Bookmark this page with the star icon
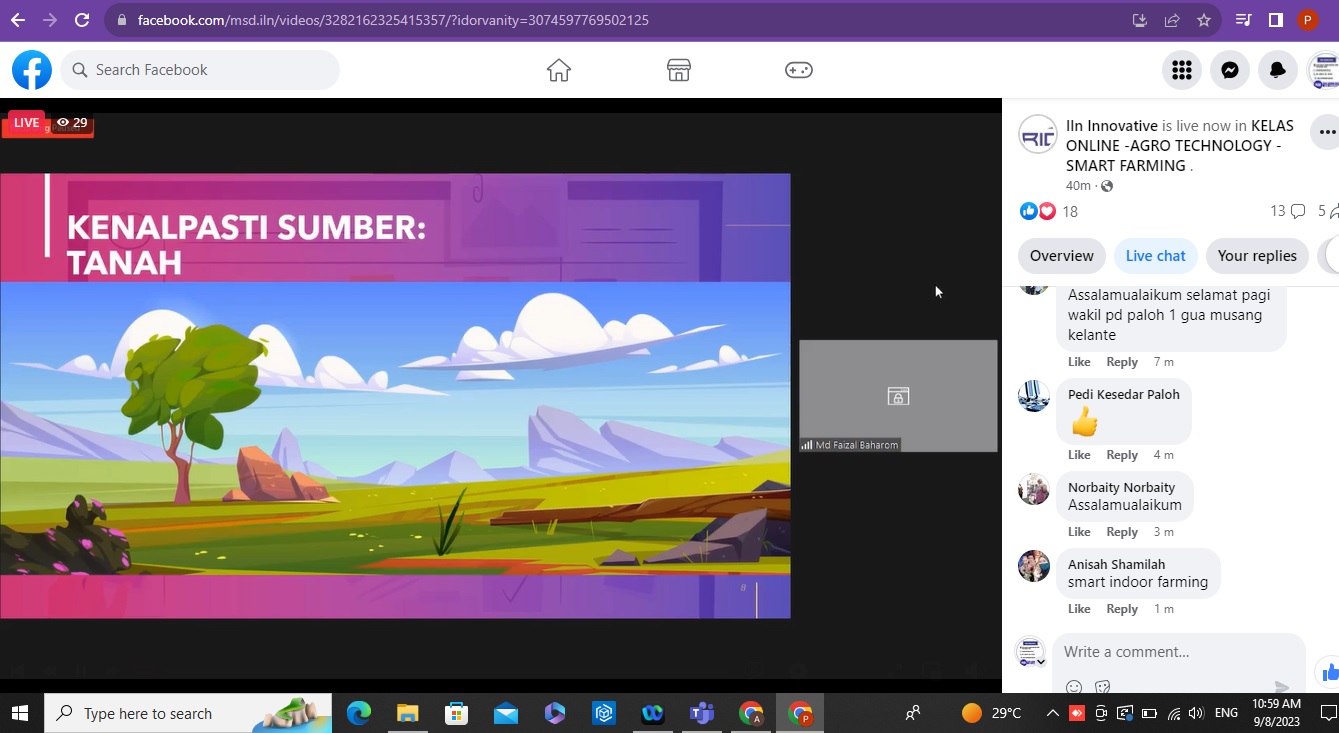 [1204, 20]
